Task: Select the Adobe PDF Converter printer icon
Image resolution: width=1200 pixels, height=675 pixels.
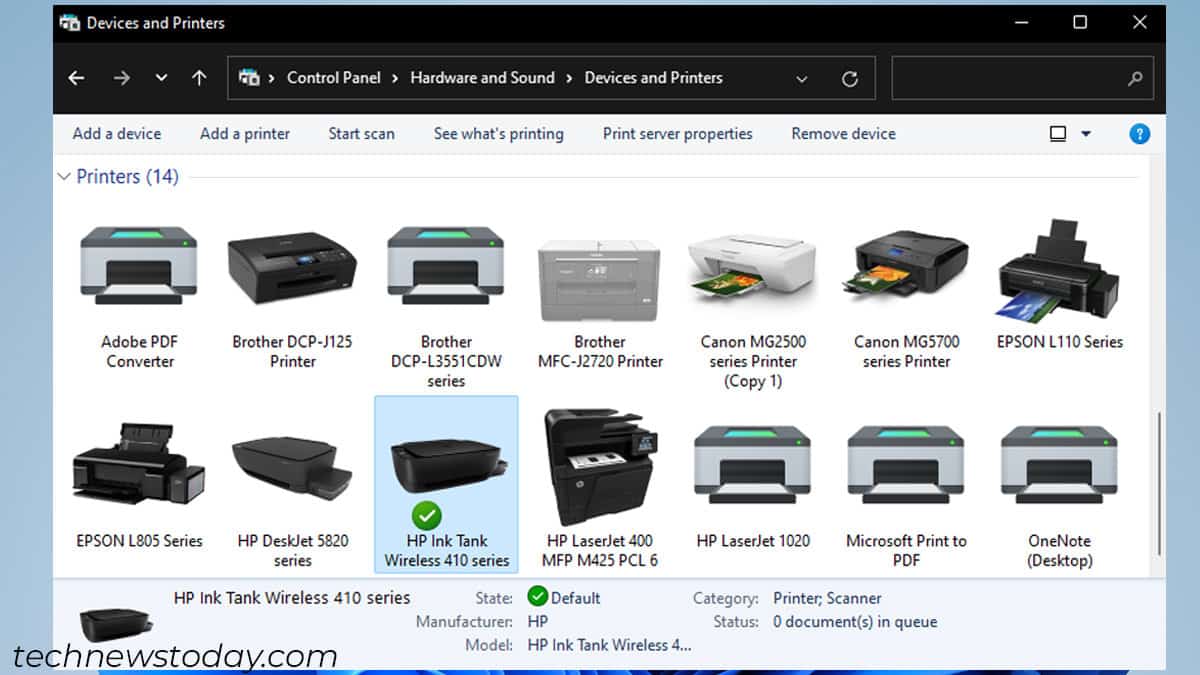Action: coord(139,267)
